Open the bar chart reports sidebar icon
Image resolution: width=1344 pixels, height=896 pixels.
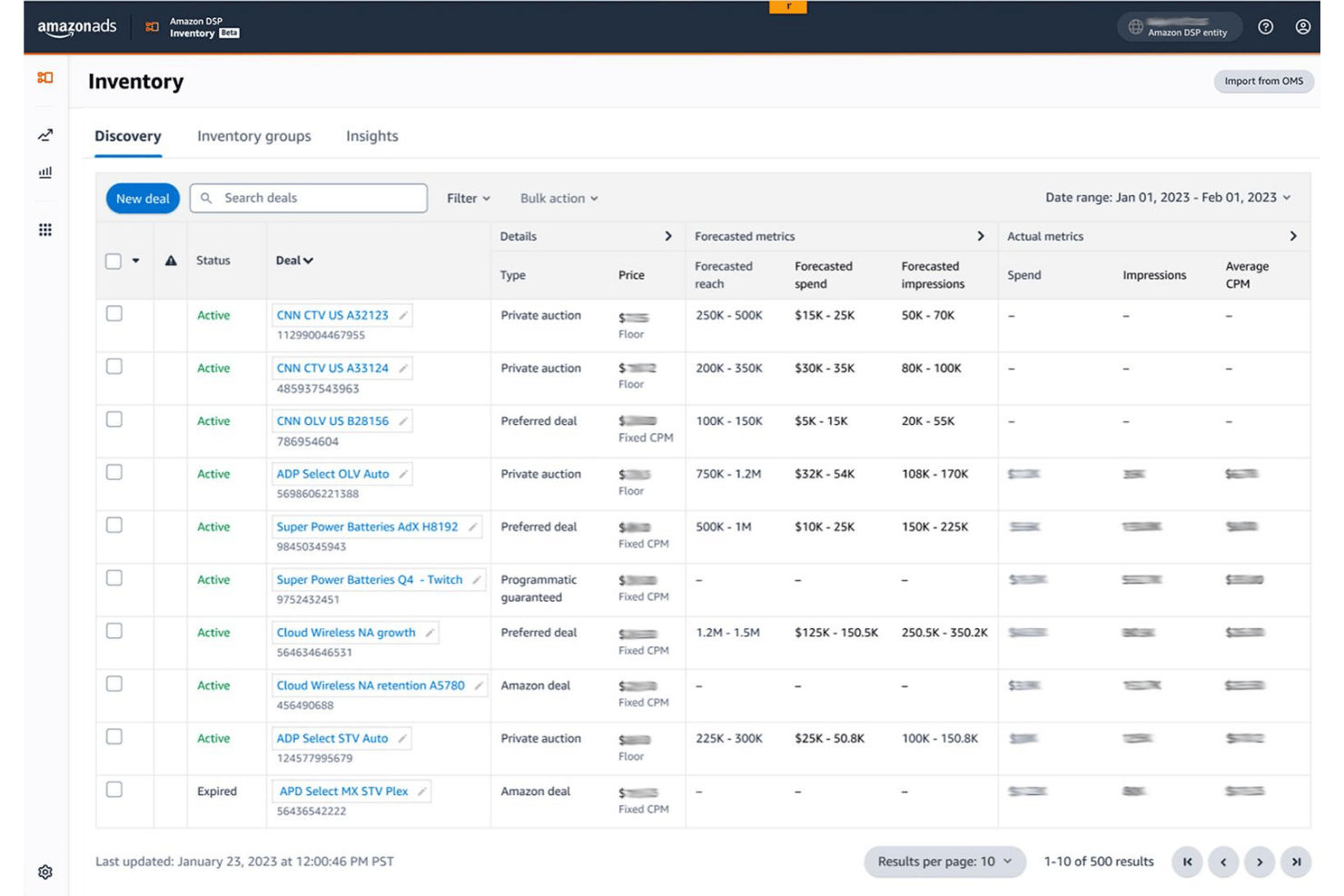tap(45, 172)
